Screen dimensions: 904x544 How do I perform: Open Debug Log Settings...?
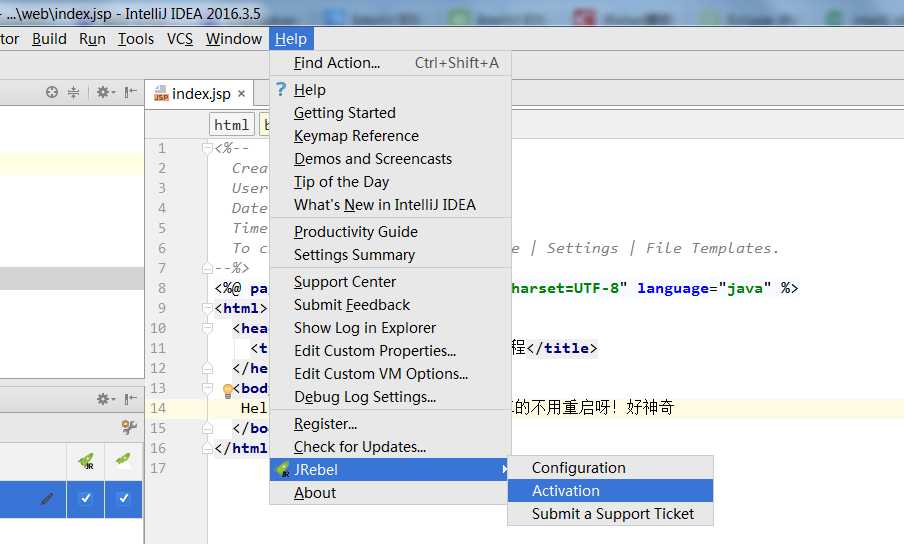[x=390, y=397]
